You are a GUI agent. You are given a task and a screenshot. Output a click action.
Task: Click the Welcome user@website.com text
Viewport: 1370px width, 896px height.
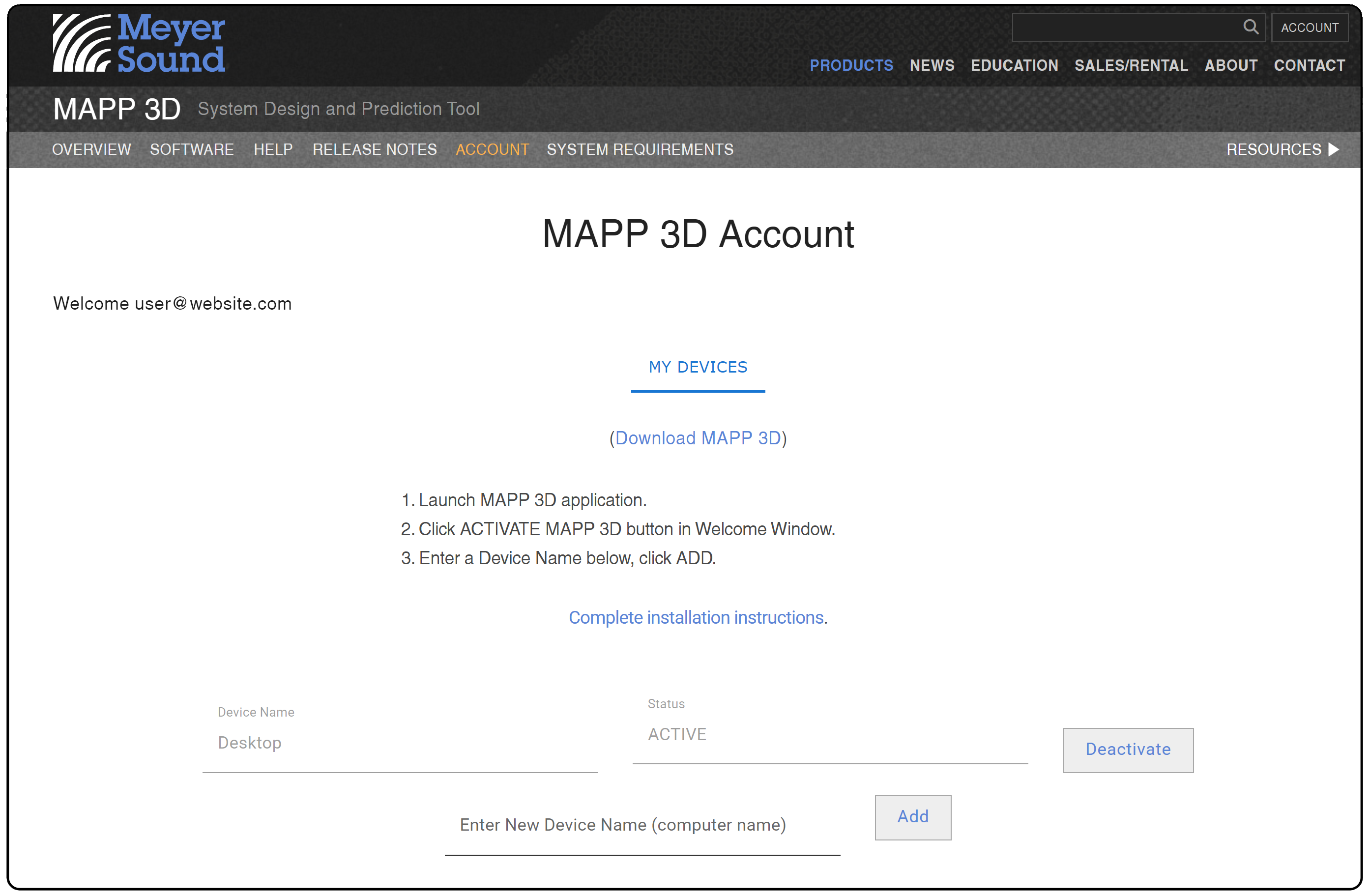pos(172,303)
